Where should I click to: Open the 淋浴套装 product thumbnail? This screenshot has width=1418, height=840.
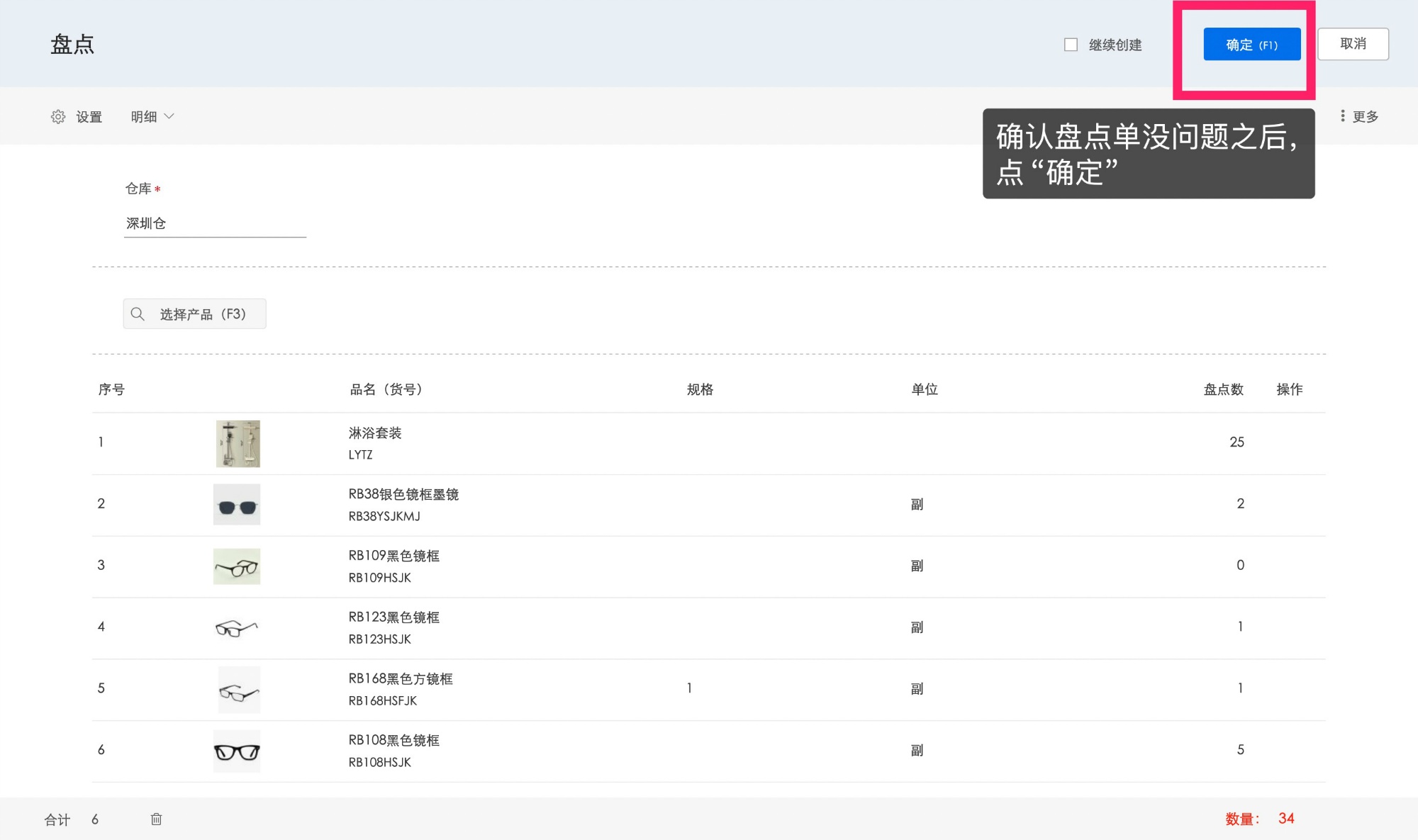(238, 444)
